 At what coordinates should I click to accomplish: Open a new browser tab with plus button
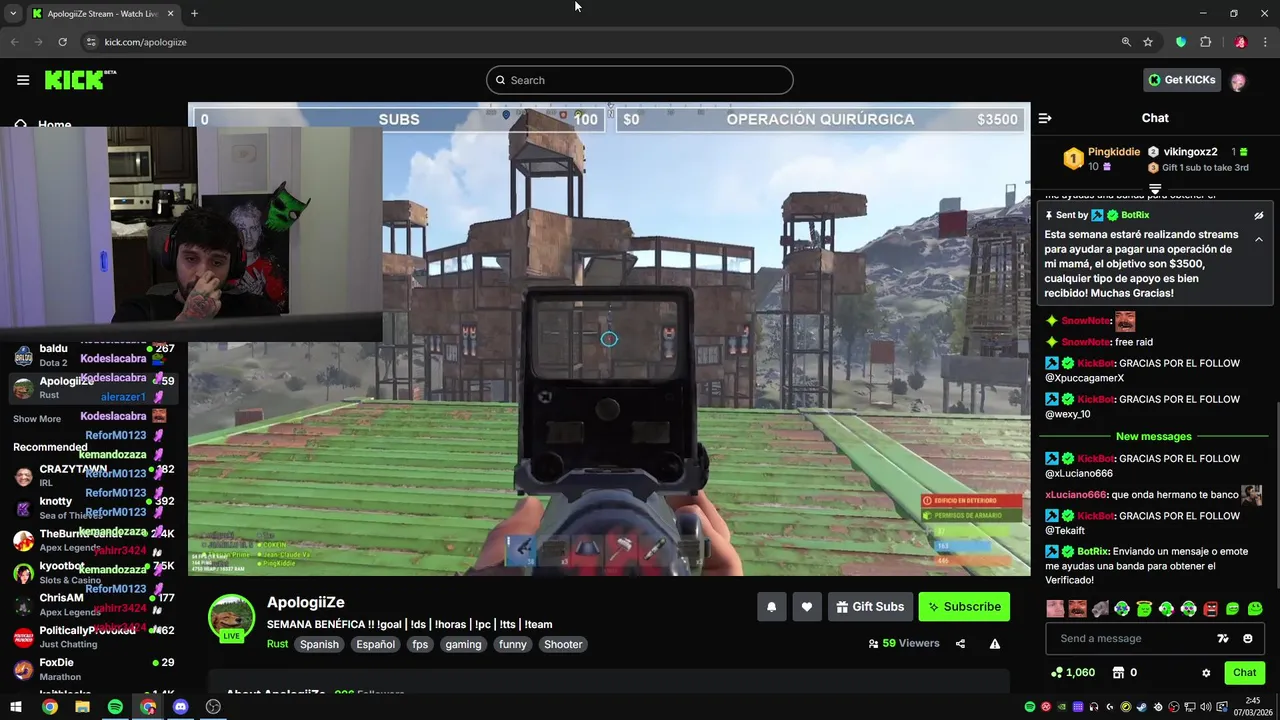pyautogui.click(x=194, y=14)
